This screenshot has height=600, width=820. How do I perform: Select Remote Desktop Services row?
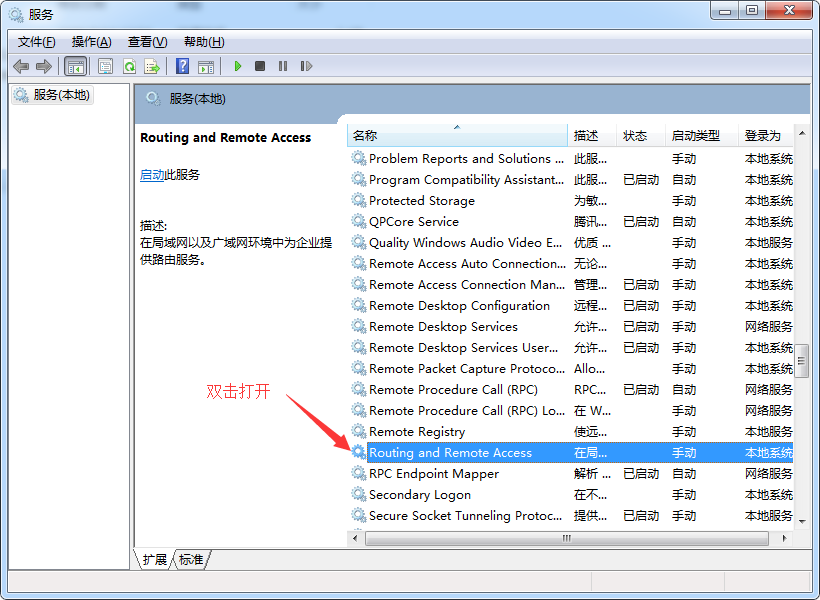[571, 326]
